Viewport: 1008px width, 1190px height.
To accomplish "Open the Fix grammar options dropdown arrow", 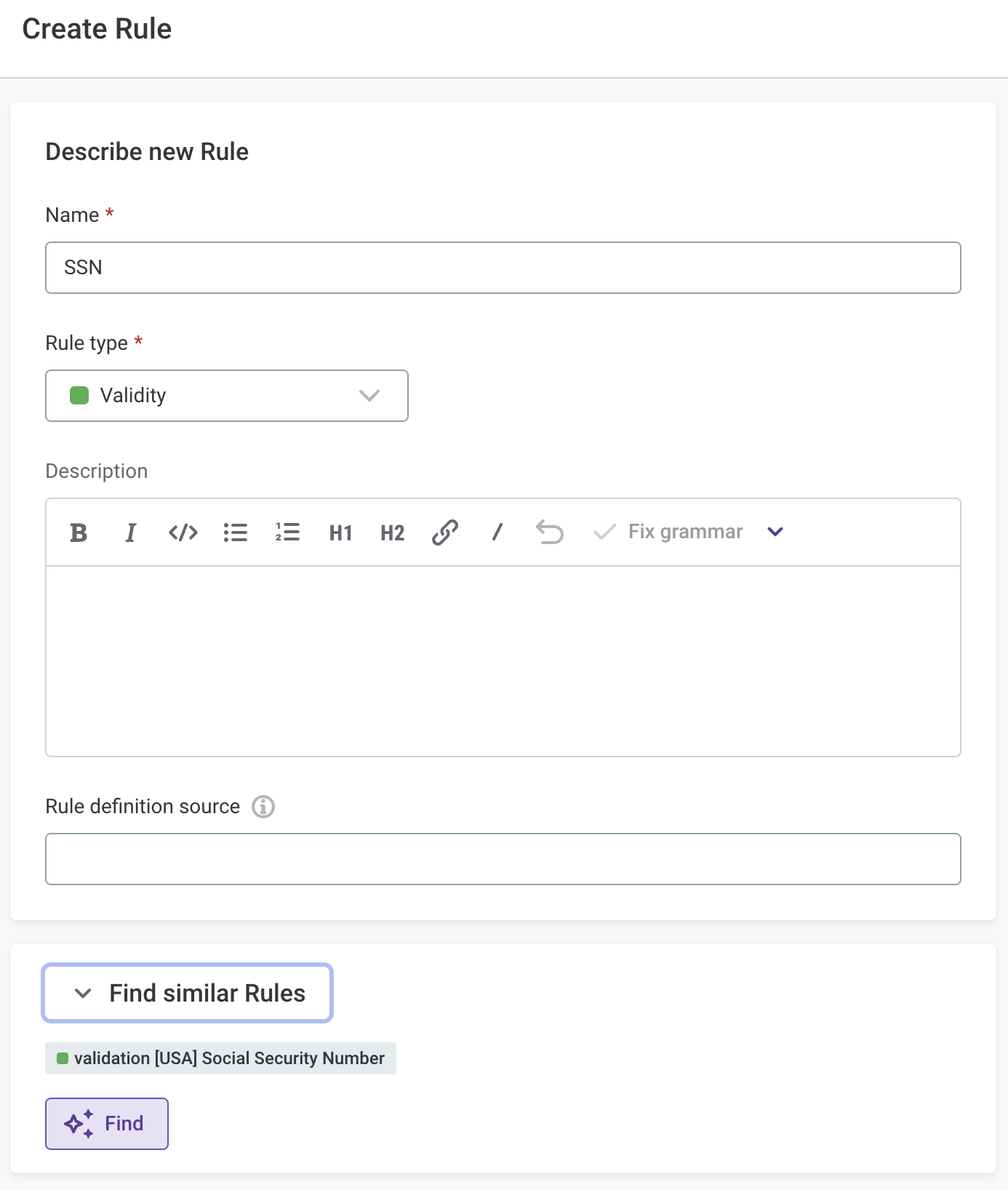I will click(775, 532).
